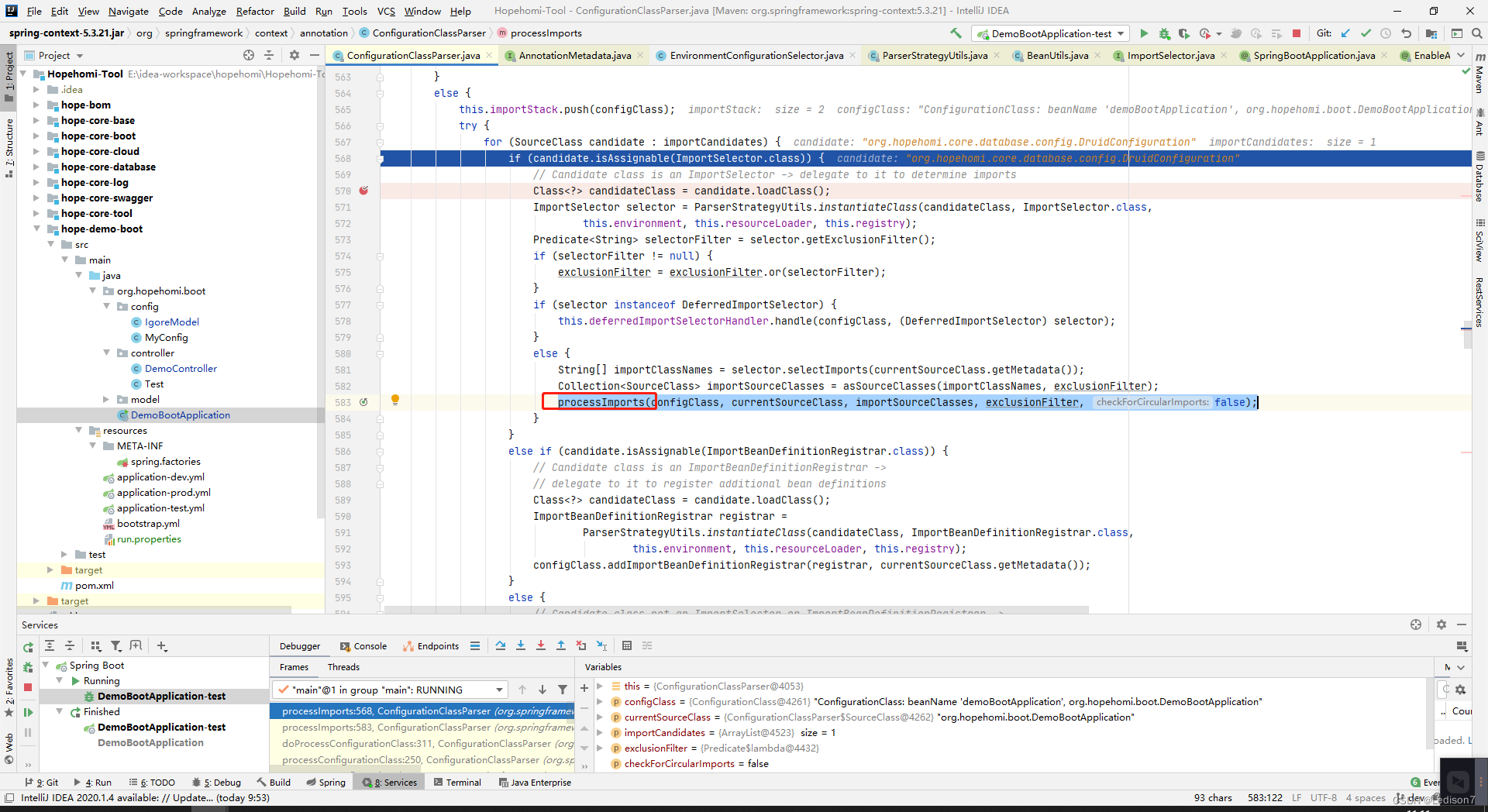This screenshot has height=812, width=1488.
Task: Click the Debug bug icon in toolbar
Action: point(1164,33)
